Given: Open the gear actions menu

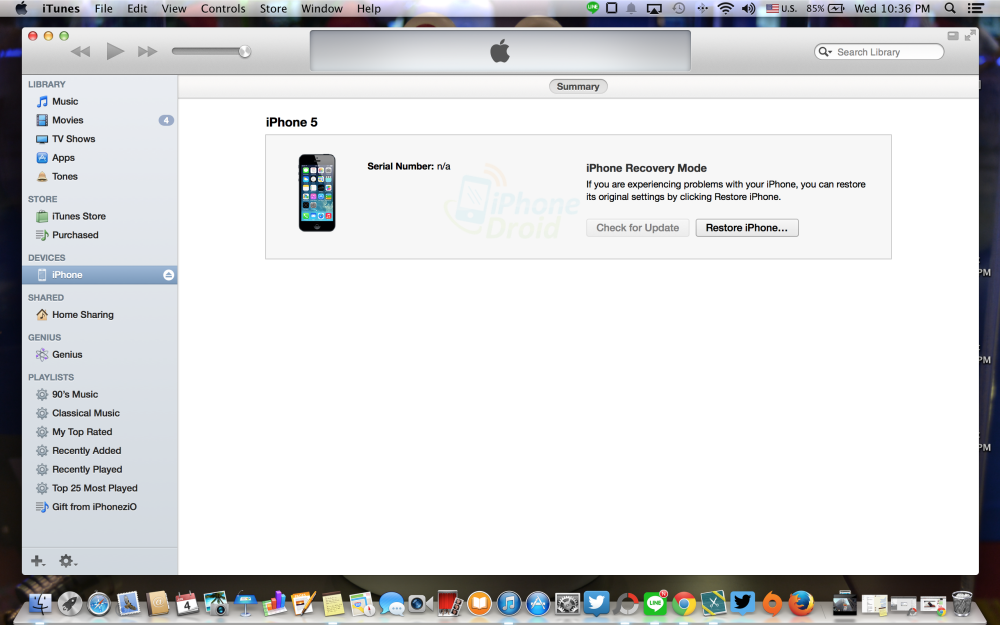Looking at the screenshot, I should point(67,561).
